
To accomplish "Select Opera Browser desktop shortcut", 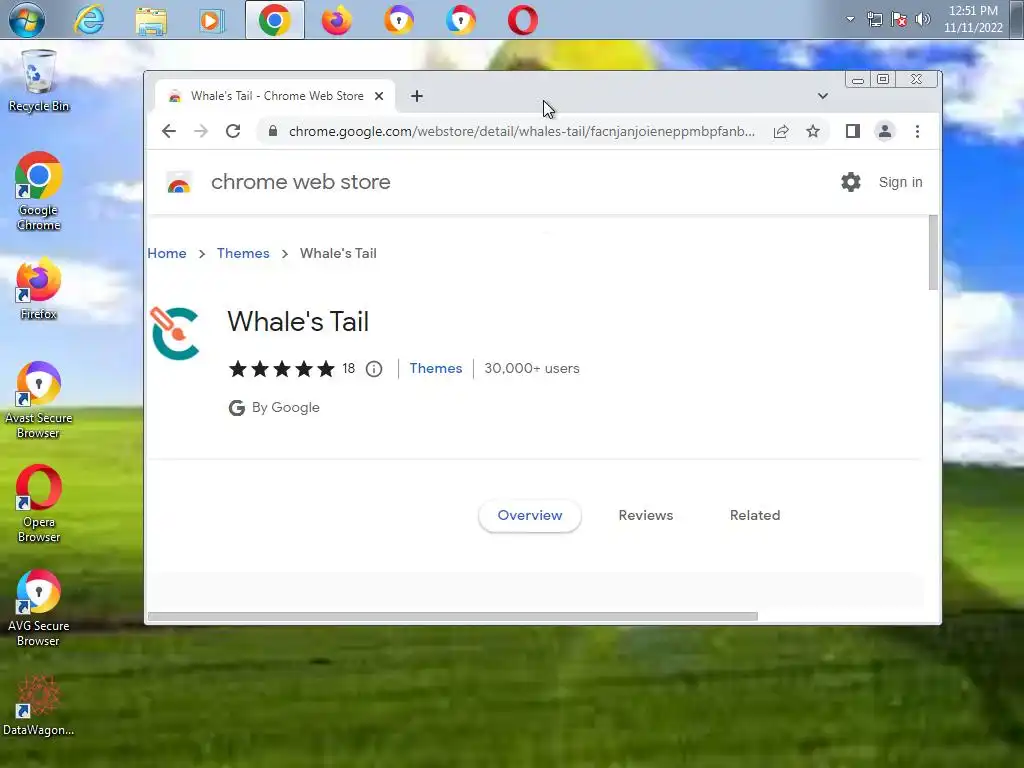I will 39,504.
